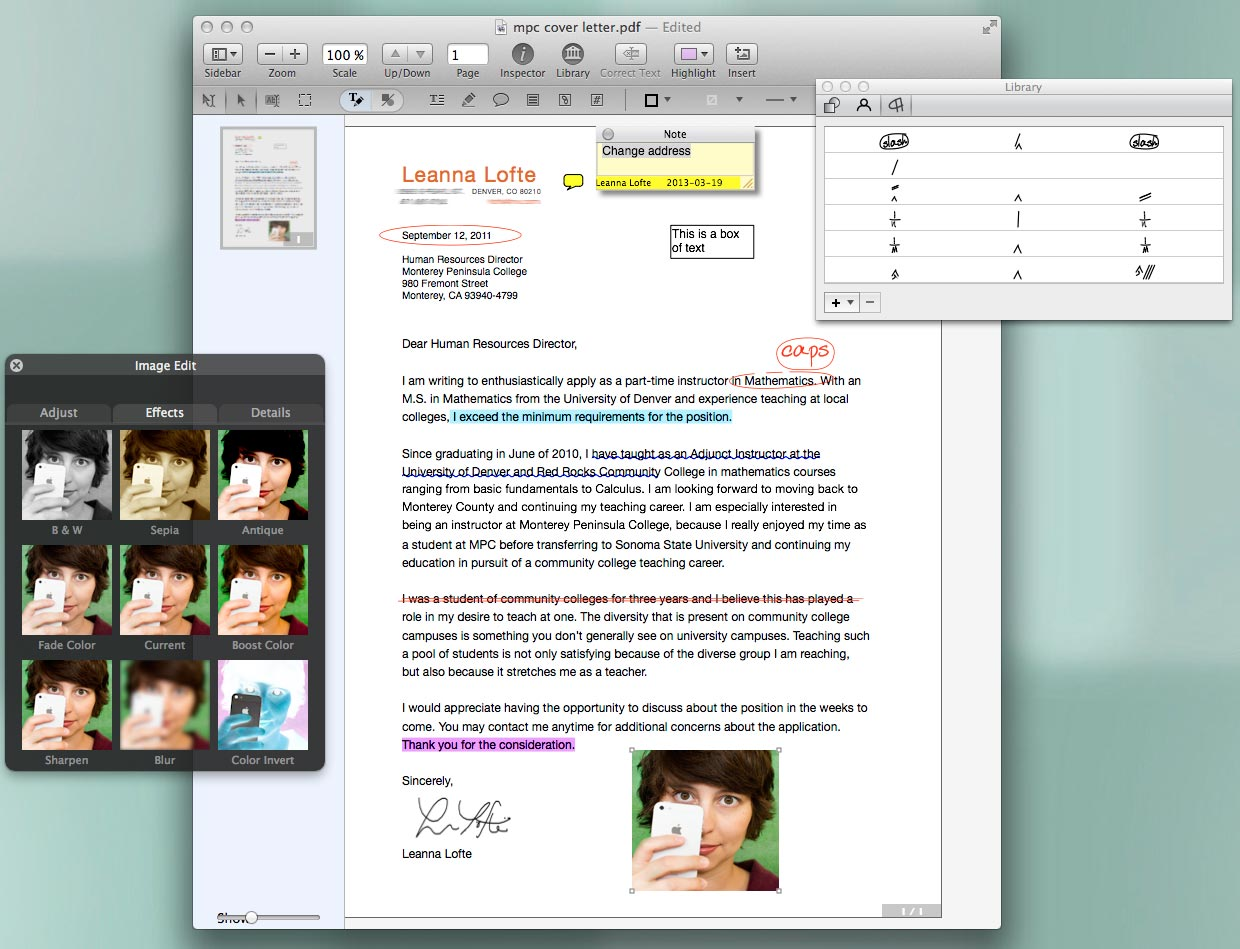
Task: Go down to the next page
Action: [x=420, y=54]
